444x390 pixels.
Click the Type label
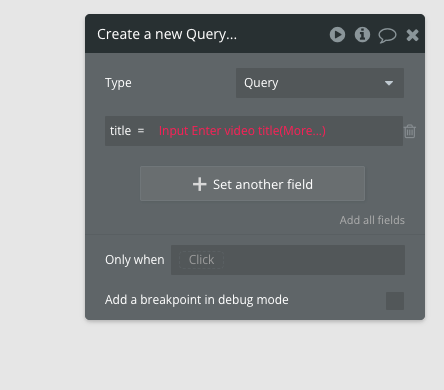click(118, 83)
